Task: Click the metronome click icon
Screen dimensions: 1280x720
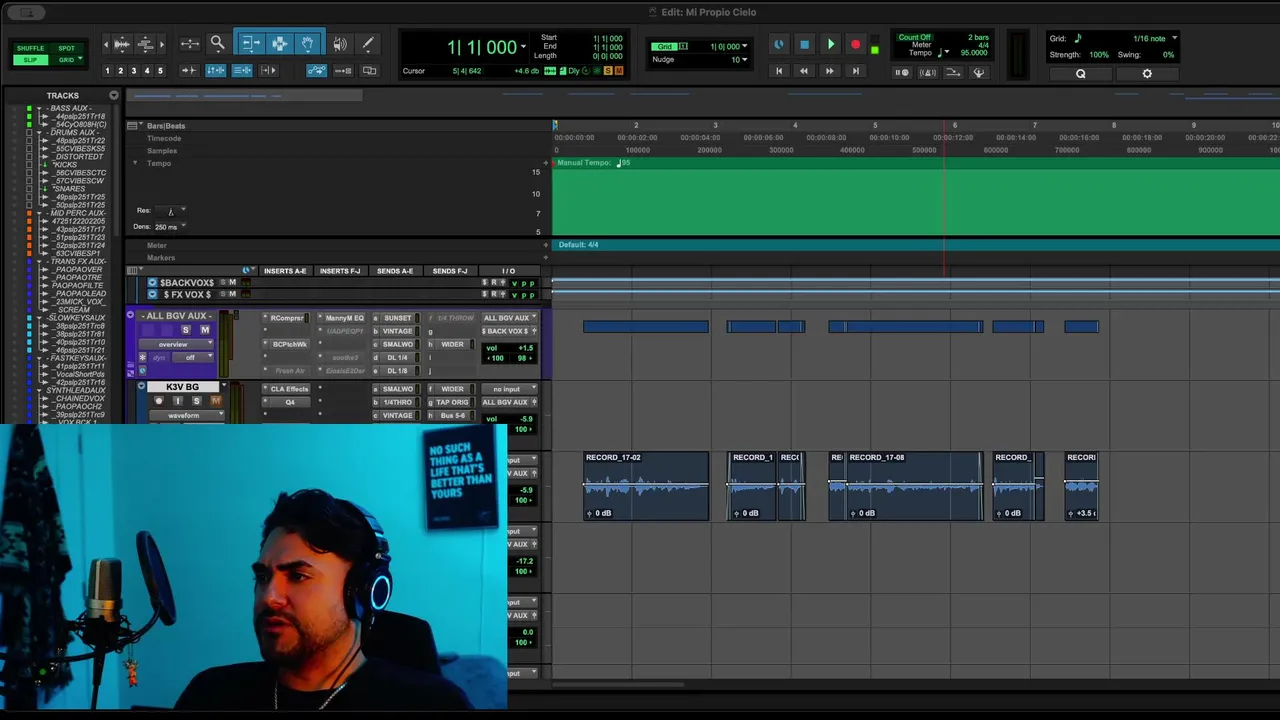Action: click(x=928, y=72)
